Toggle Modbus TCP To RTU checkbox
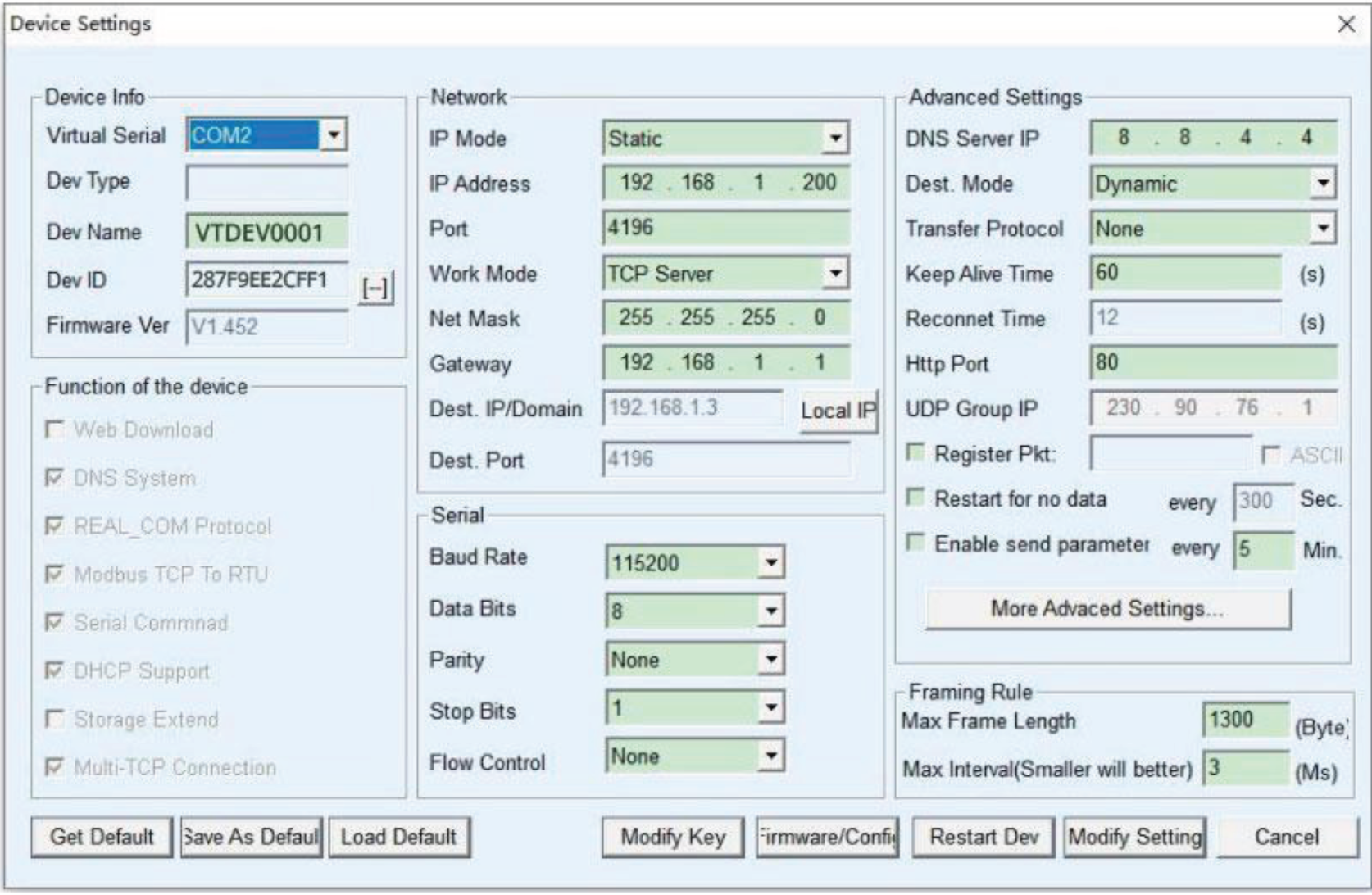This screenshot has width=1372, height=895. click(55, 575)
